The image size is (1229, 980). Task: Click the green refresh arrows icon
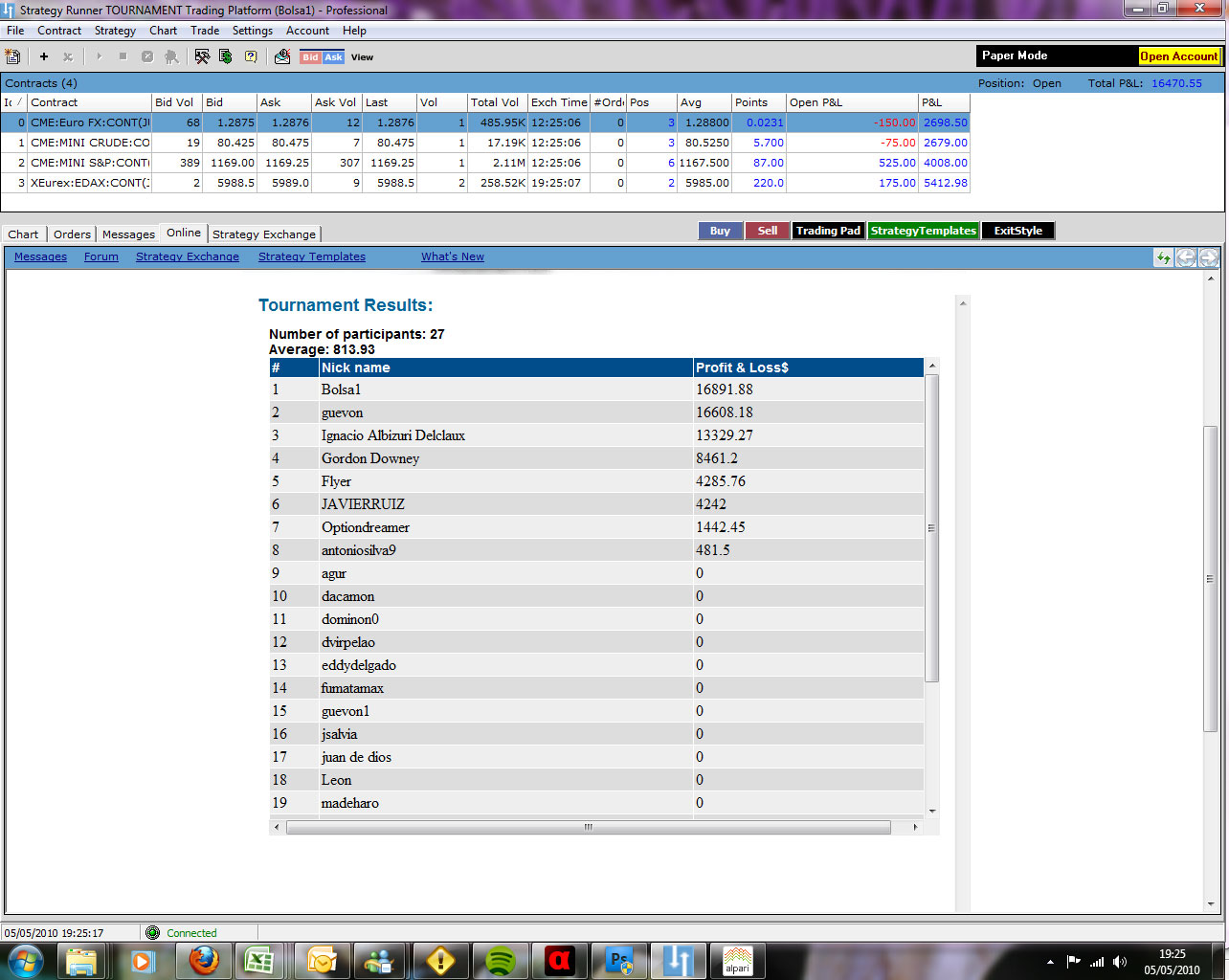[1163, 257]
